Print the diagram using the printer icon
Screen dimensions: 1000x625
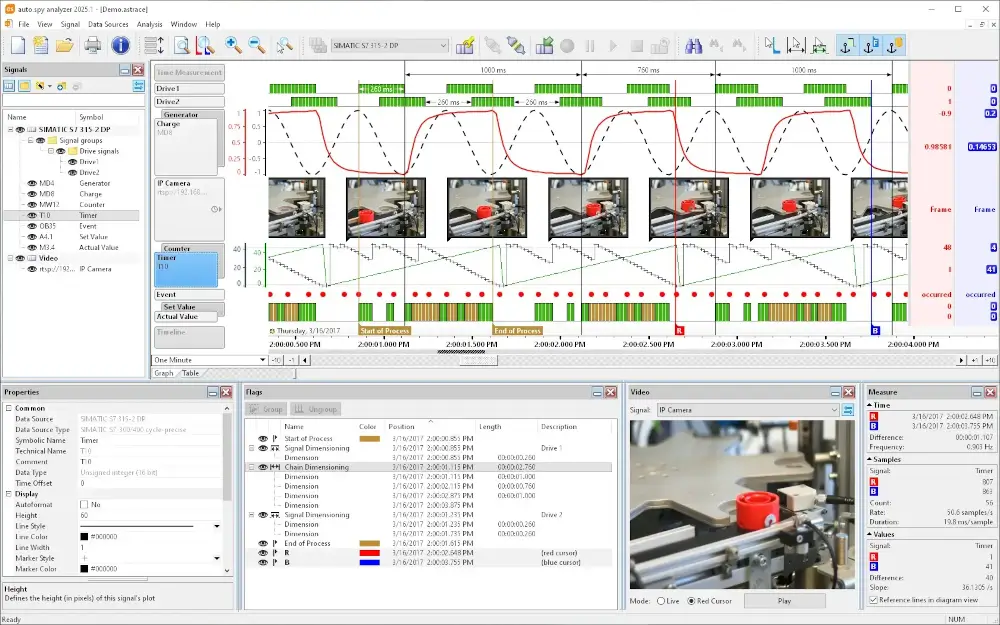93,45
